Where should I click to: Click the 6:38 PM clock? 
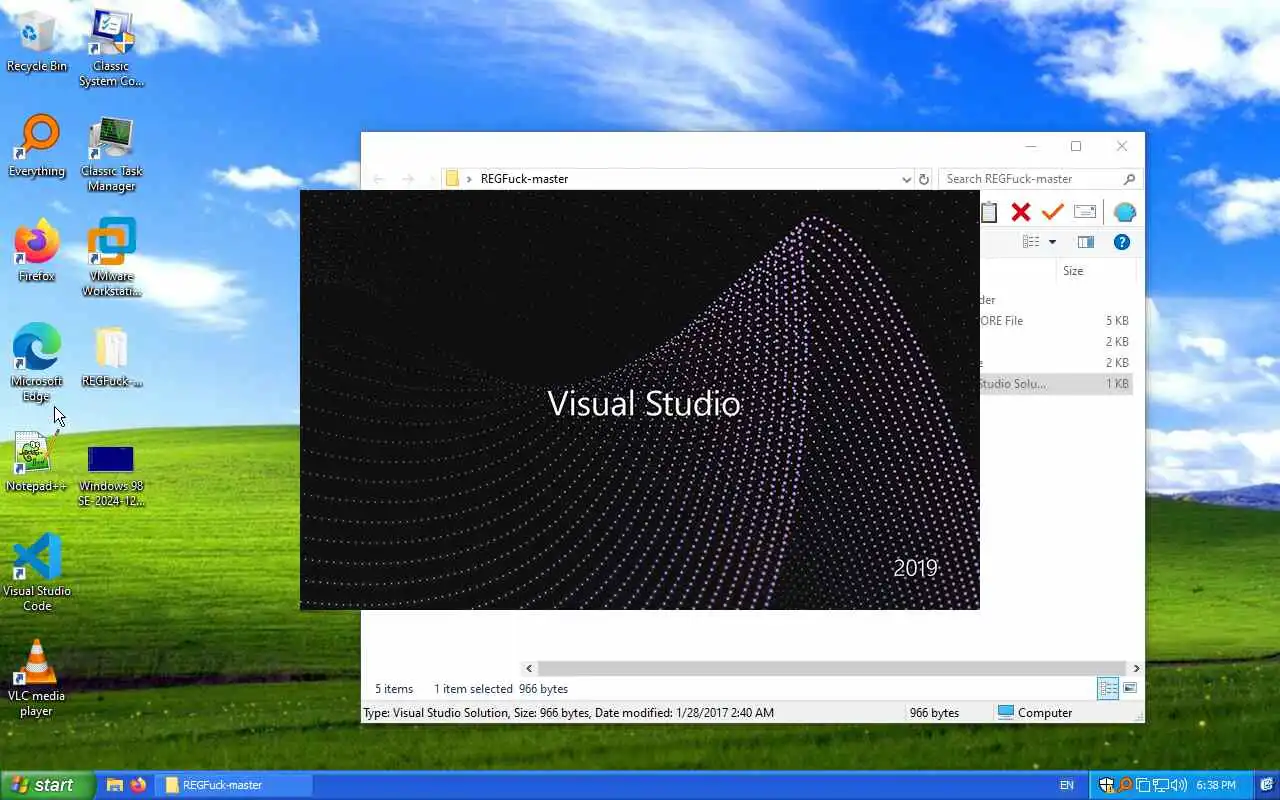pos(1215,786)
